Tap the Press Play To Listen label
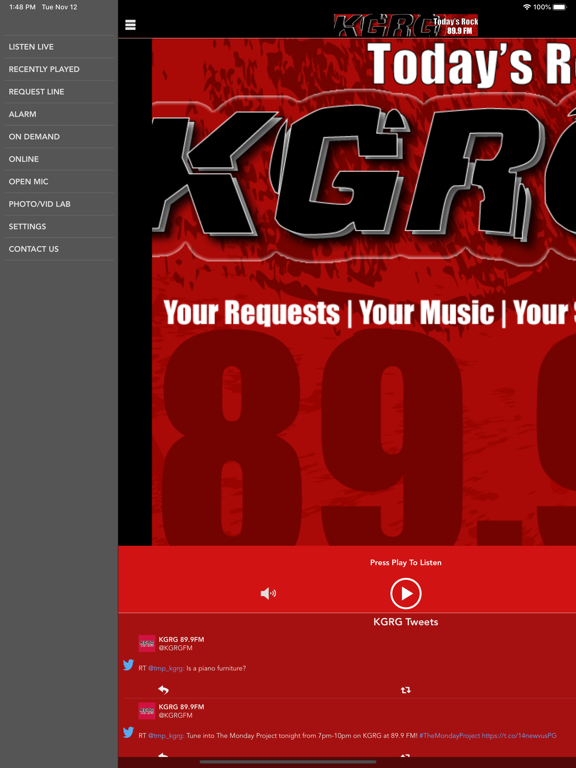Image resolution: width=576 pixels, height=768 pixels. [x=406, y=562]
